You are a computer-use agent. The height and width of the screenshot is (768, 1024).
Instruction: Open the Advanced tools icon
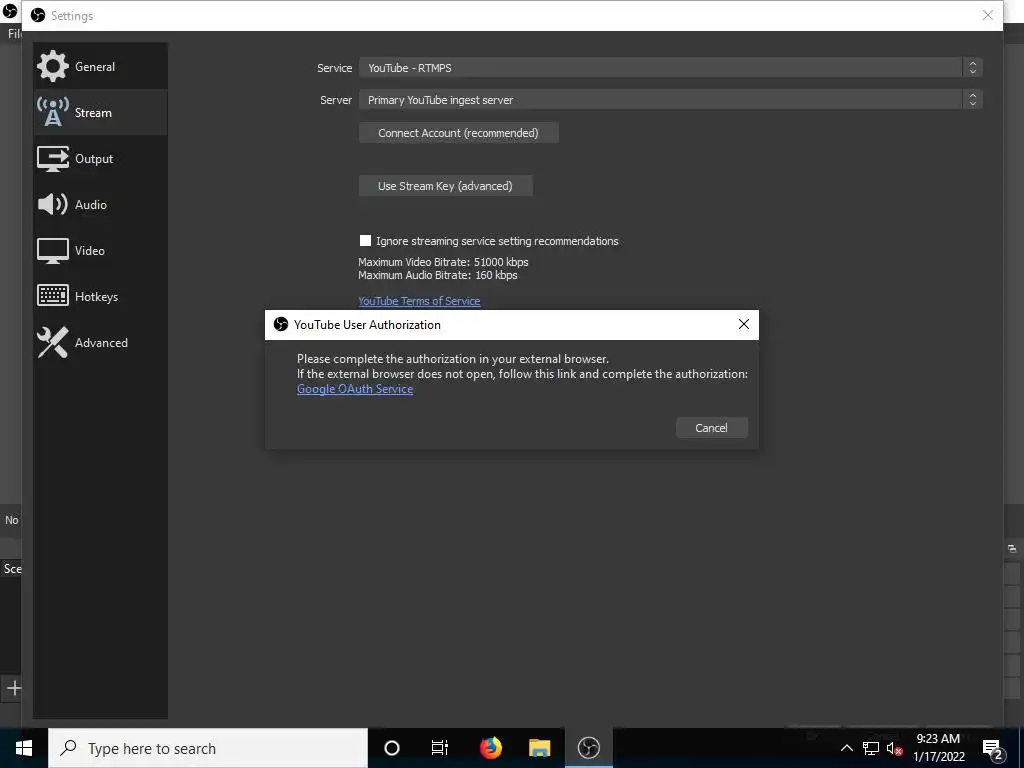52,342
